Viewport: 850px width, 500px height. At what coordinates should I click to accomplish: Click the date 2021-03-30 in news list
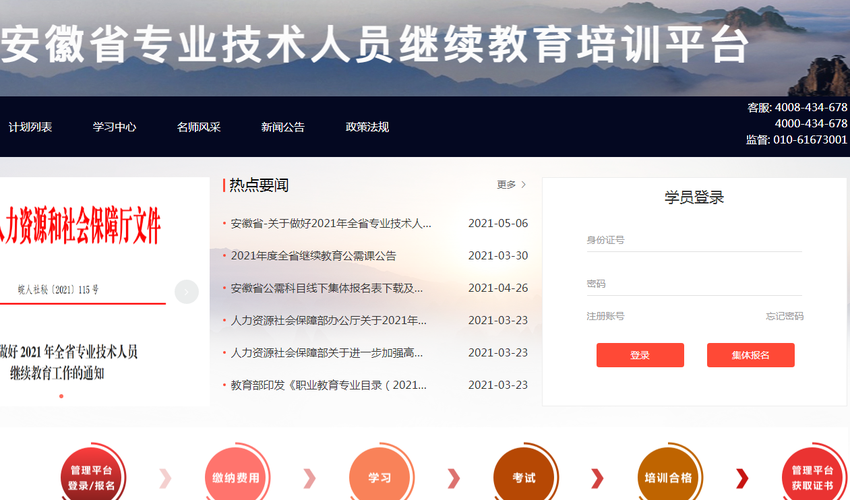coord(498,256)
